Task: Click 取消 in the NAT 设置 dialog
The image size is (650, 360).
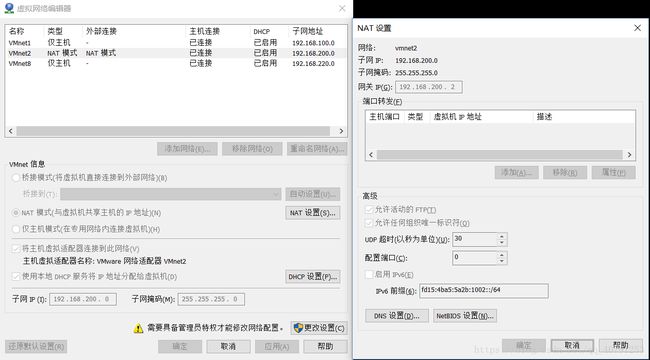Action: pyautogui.click(x=572, y=345)
